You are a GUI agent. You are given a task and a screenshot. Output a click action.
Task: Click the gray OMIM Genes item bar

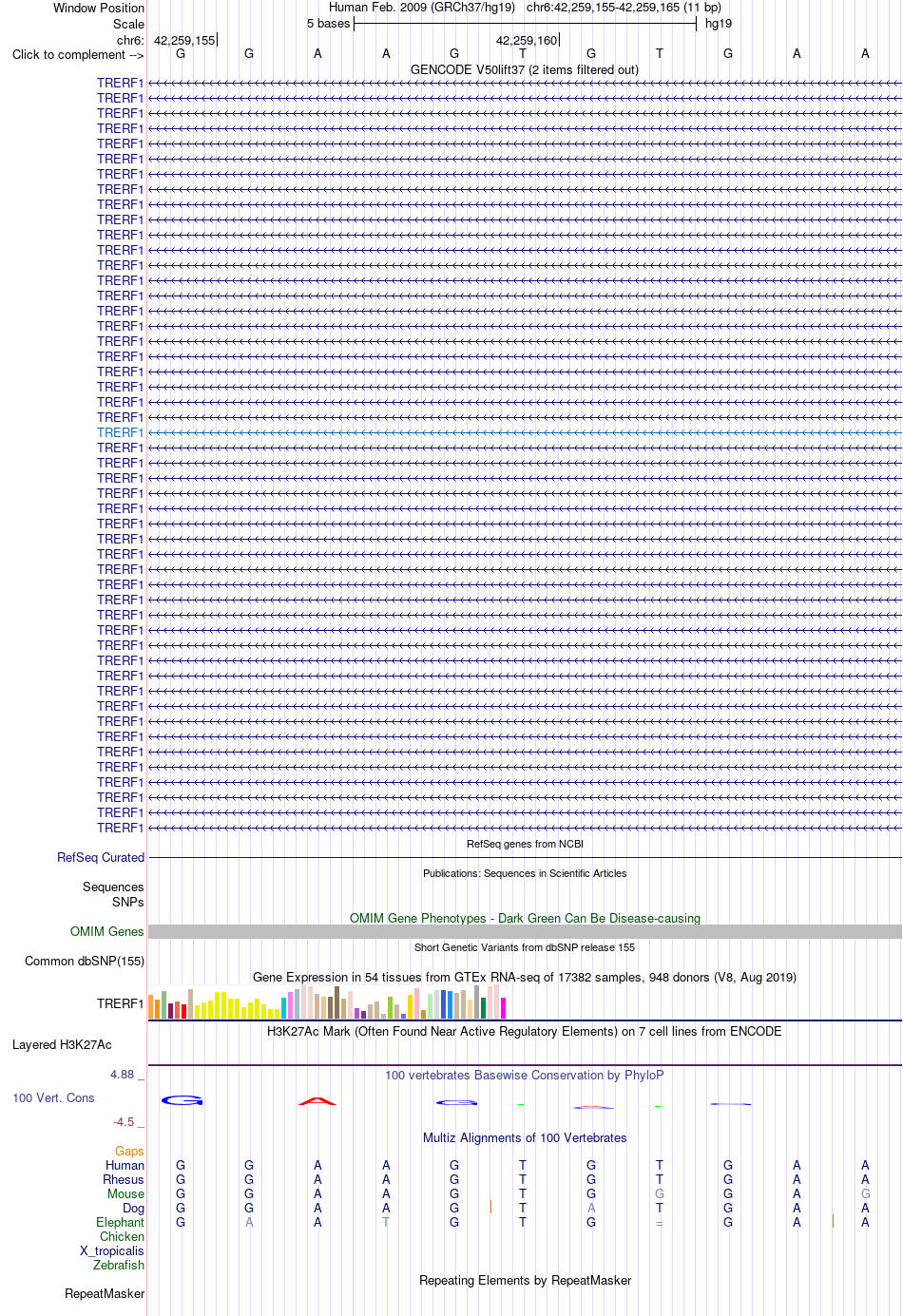525,932
